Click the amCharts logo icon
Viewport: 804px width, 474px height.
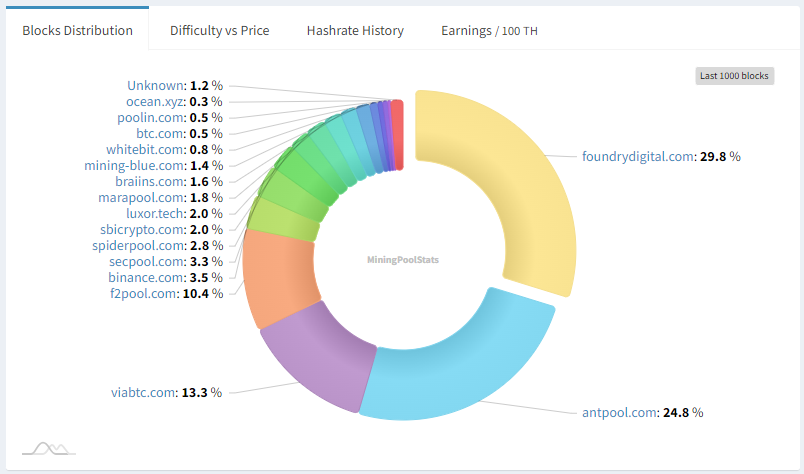(x=49, y=448)
